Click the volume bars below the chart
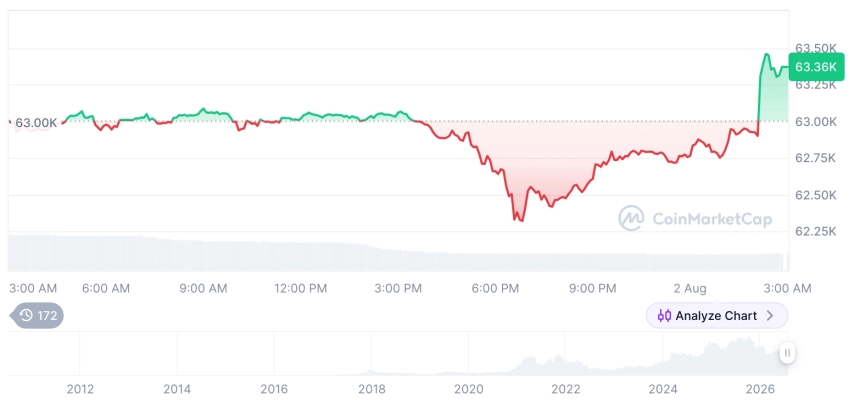Viewport: 860px width, 401px height. pyautogui.click(x=398, y=254)
